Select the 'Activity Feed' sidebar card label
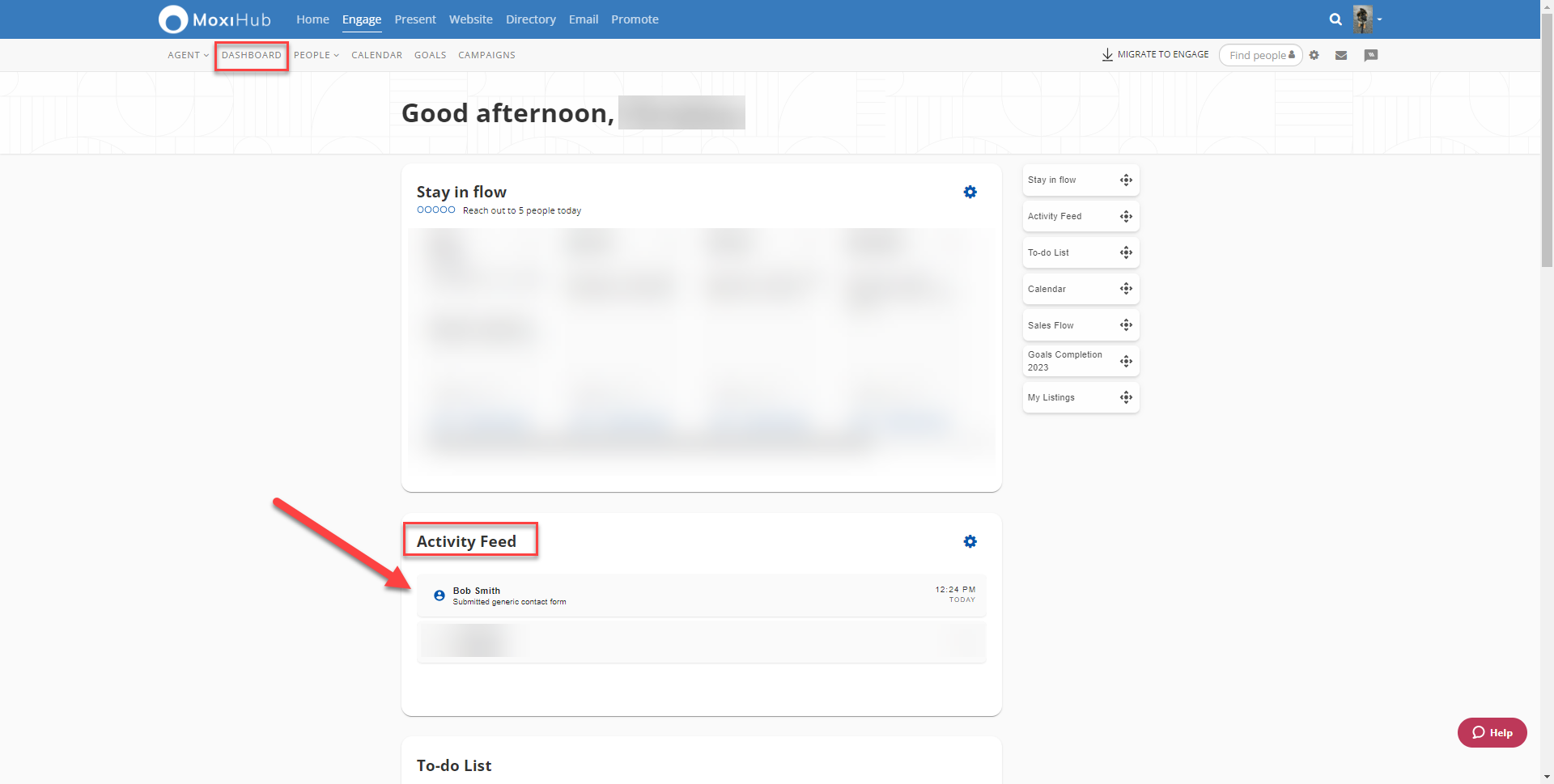 coord(1055,216)
